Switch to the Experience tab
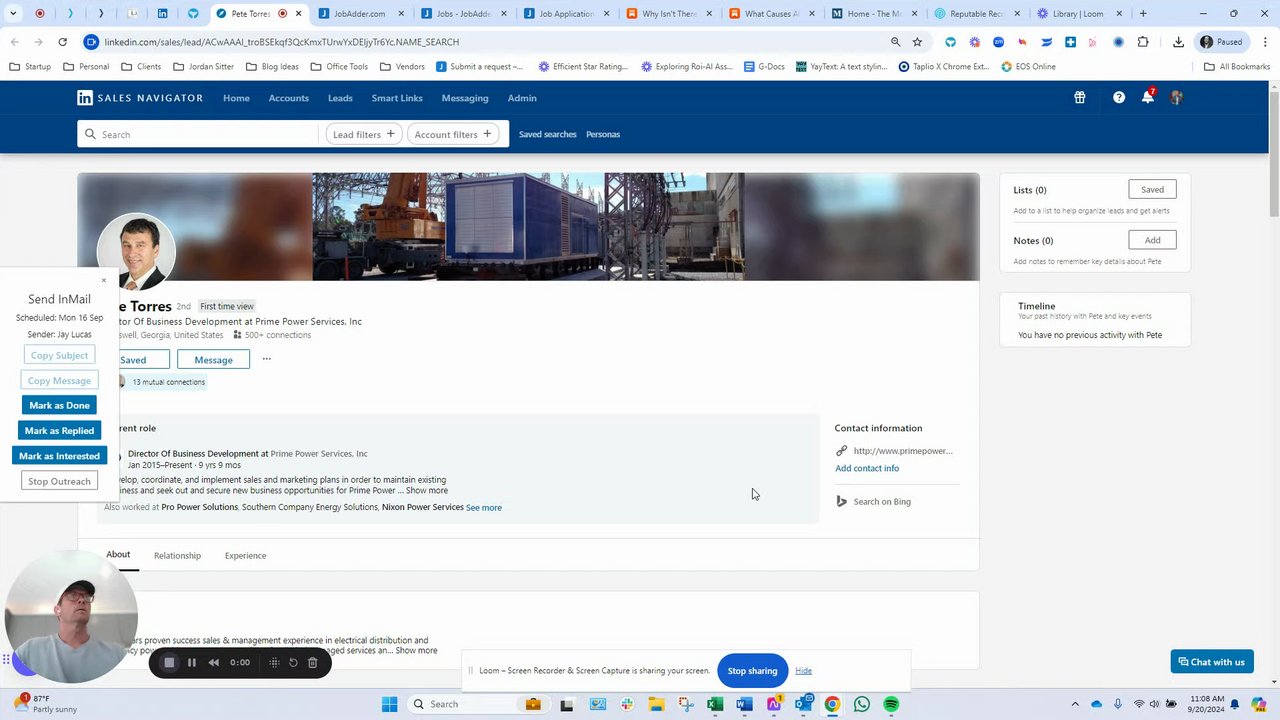Viewport: 1280px width, 720px height. 245,556
